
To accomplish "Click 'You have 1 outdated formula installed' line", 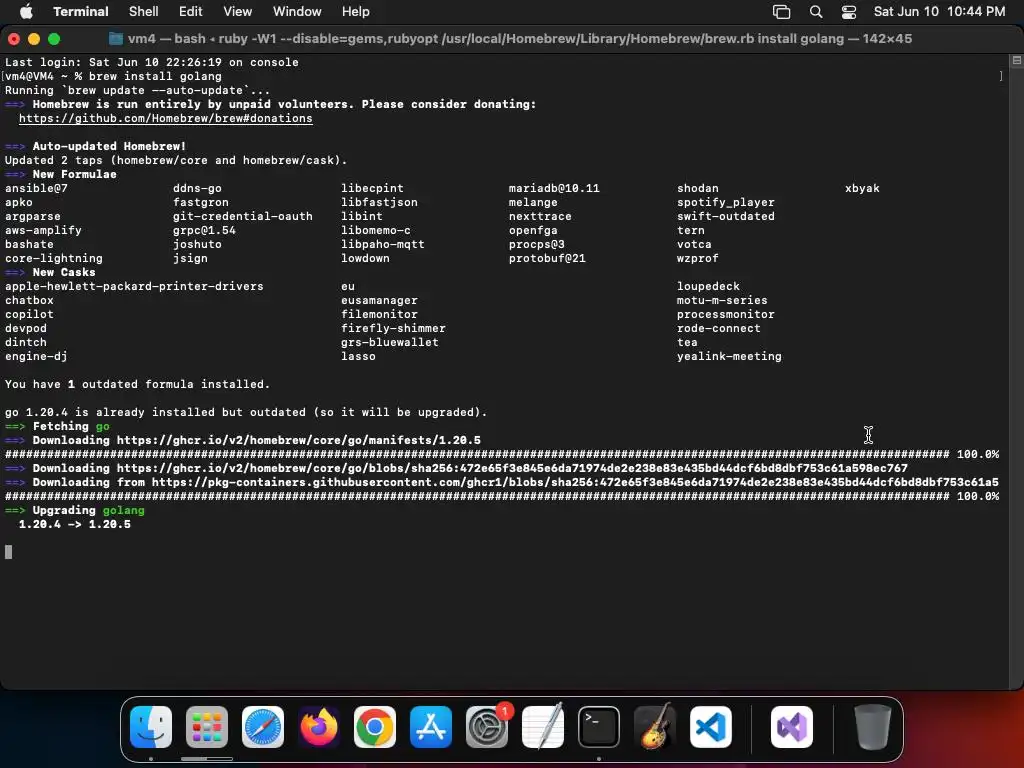I will (137, 384).
